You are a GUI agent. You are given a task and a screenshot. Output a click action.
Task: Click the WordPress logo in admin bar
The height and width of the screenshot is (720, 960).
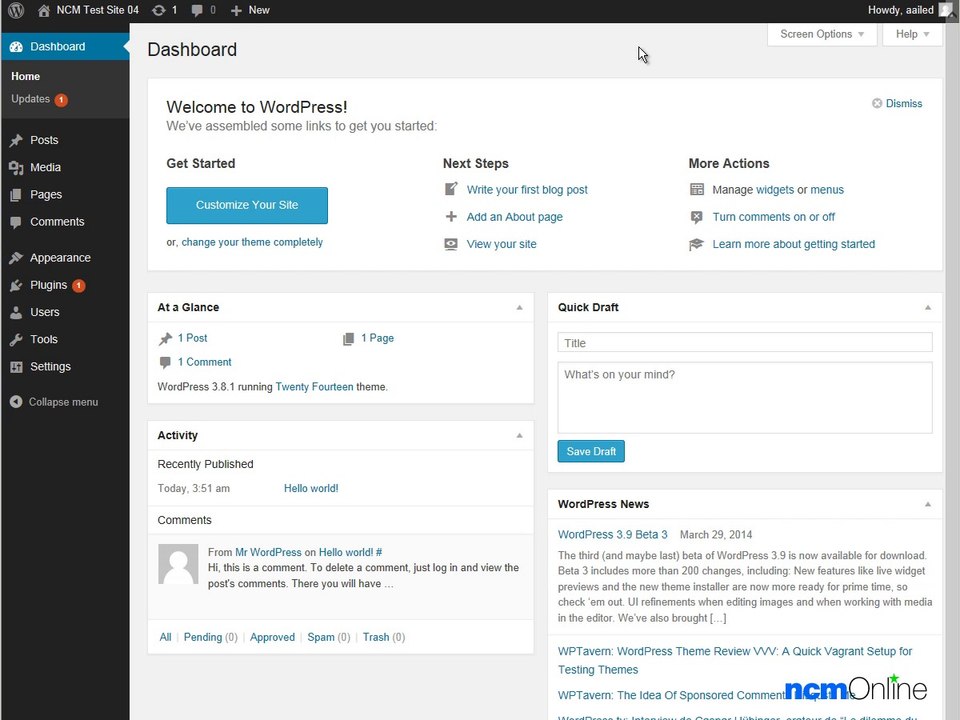point(16,10)
